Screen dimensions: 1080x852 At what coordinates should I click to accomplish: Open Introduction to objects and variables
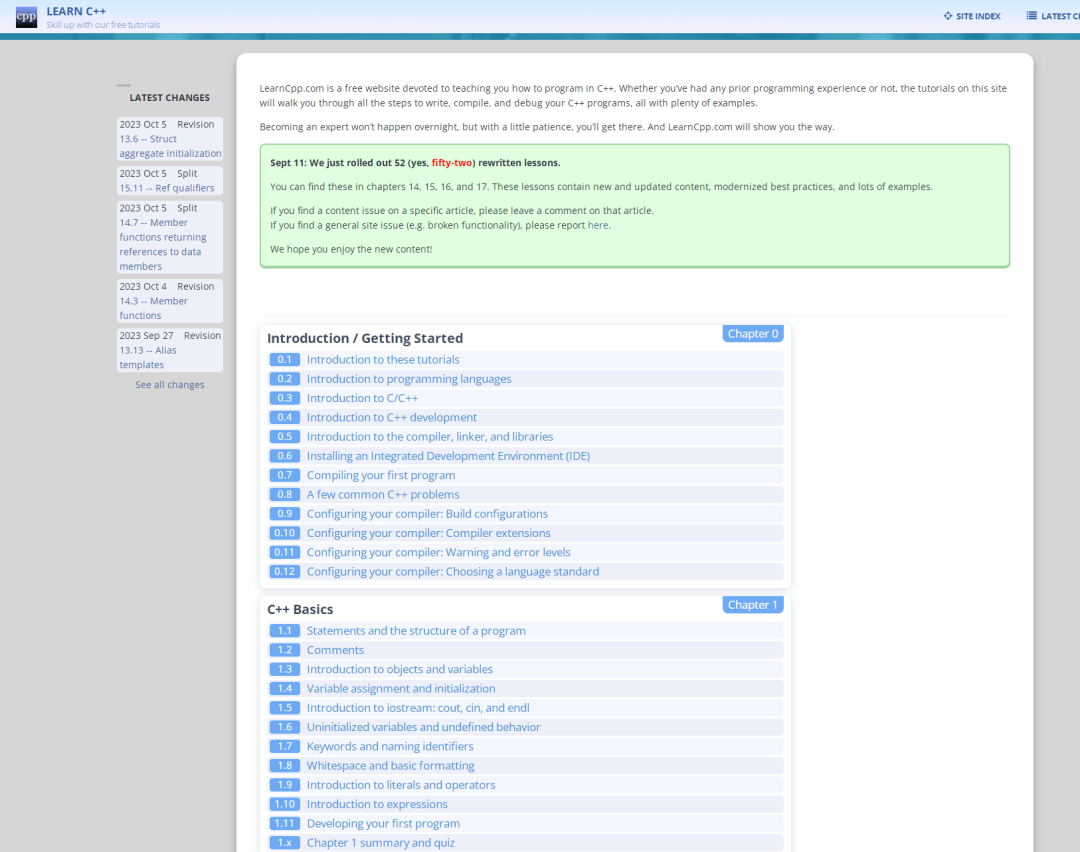pos(399,669)
